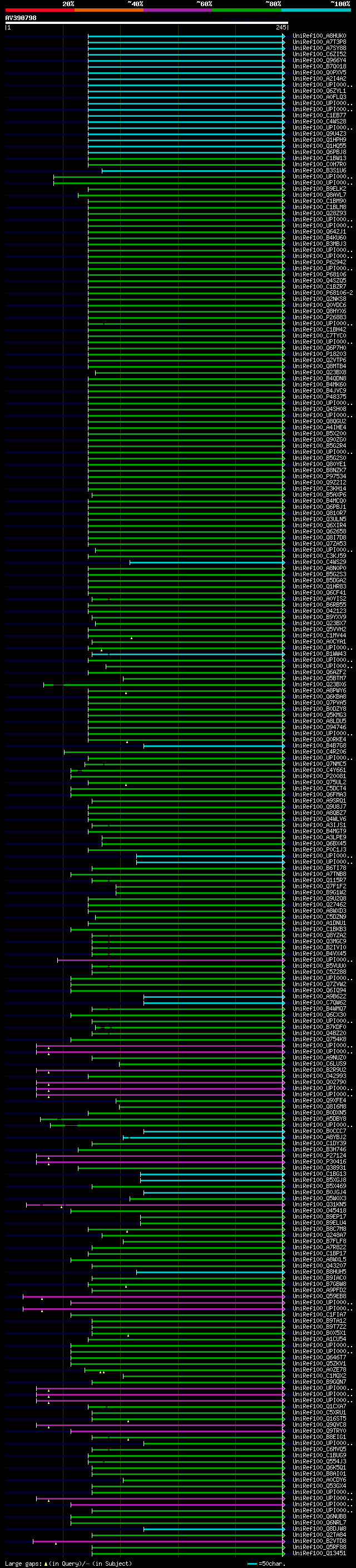Click the query name AV390798

pos(21,18)
